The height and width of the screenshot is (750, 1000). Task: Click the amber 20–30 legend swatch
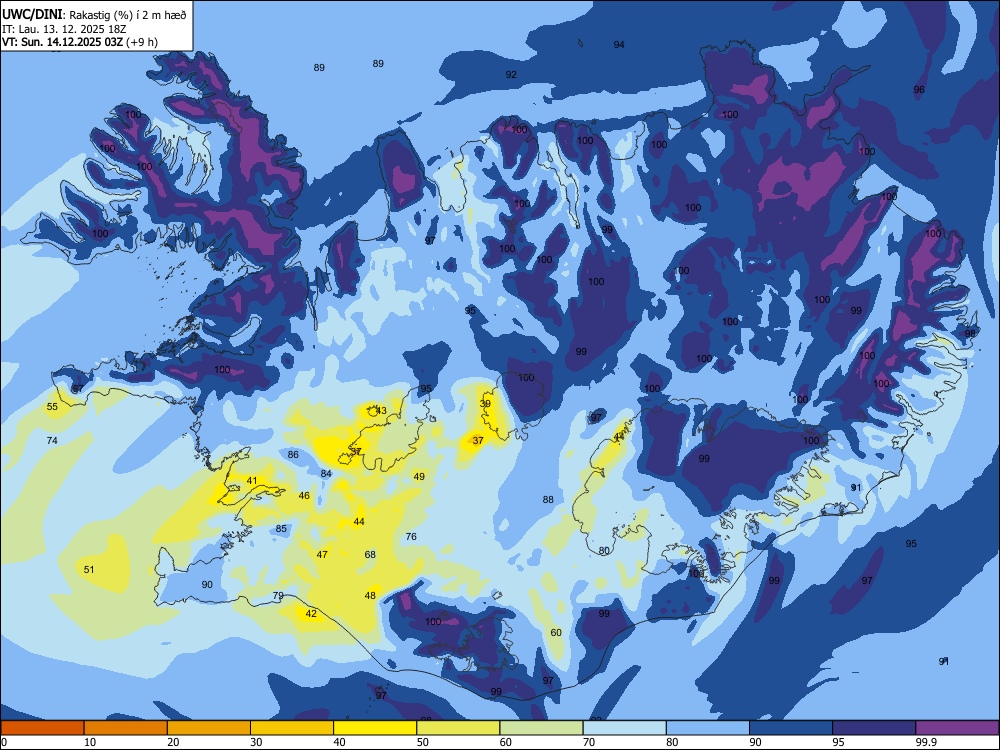point(209,728)
